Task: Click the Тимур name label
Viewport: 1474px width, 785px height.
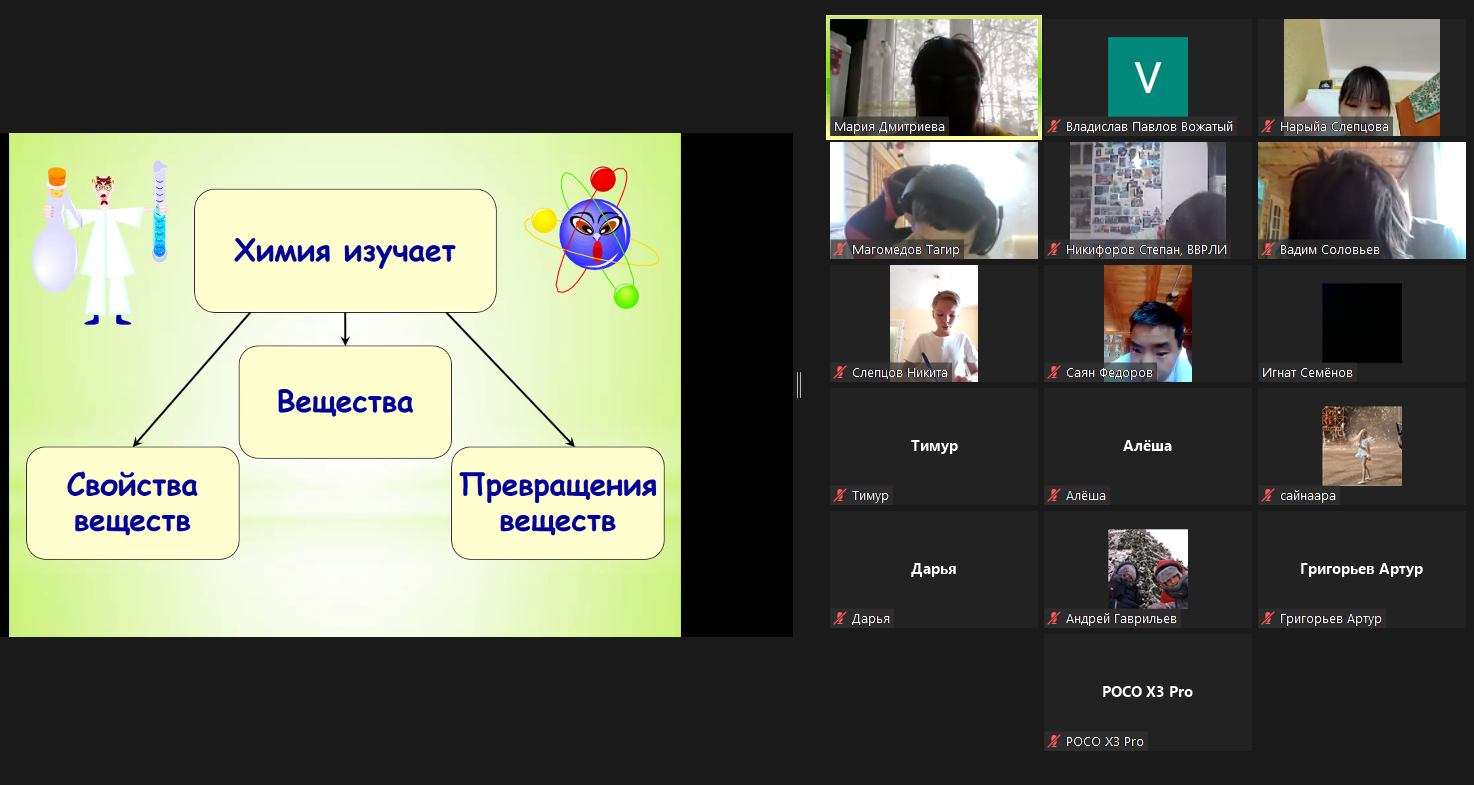Action: coord(869,496)
